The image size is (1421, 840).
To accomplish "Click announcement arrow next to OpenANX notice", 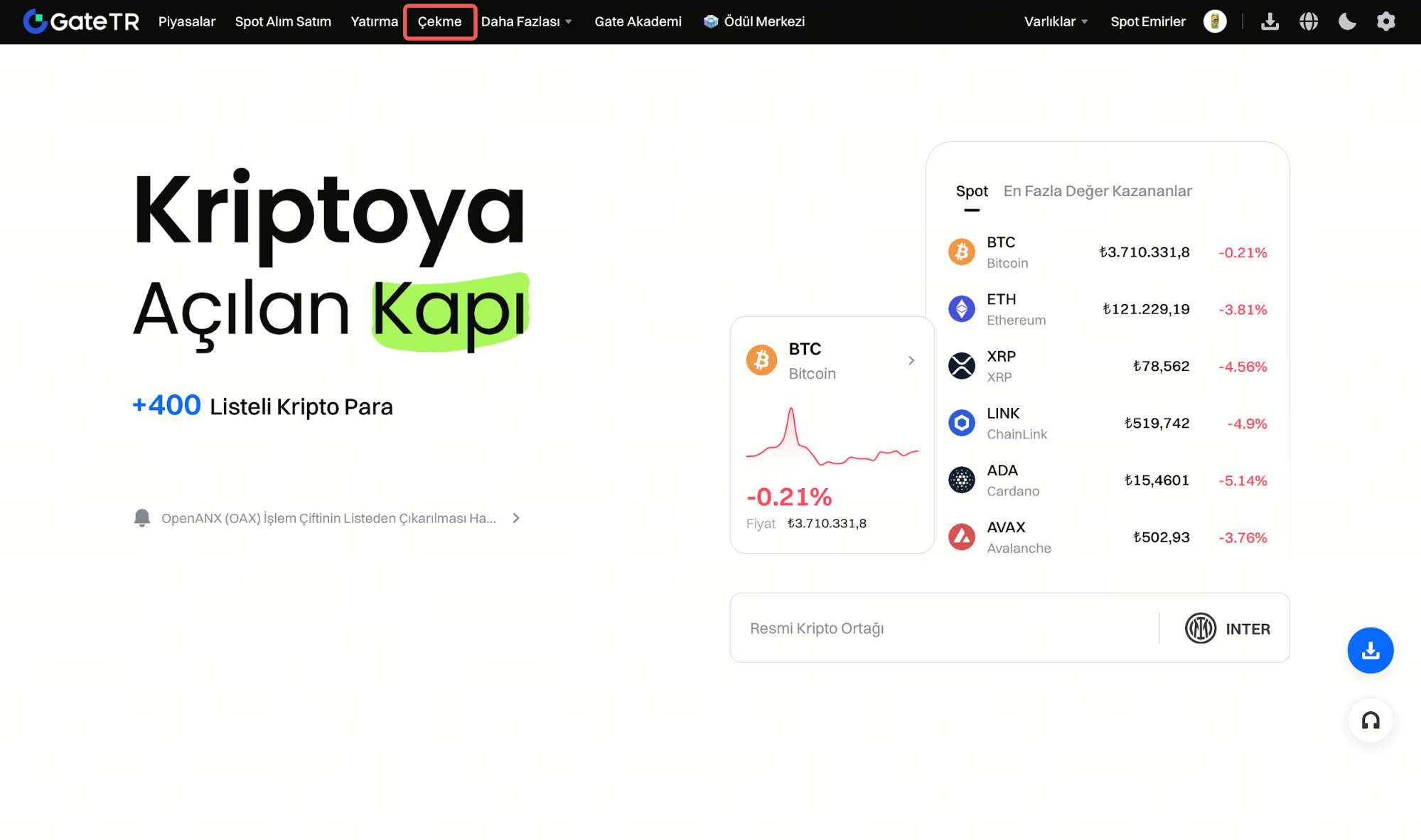I will click(x=516, y=518).
